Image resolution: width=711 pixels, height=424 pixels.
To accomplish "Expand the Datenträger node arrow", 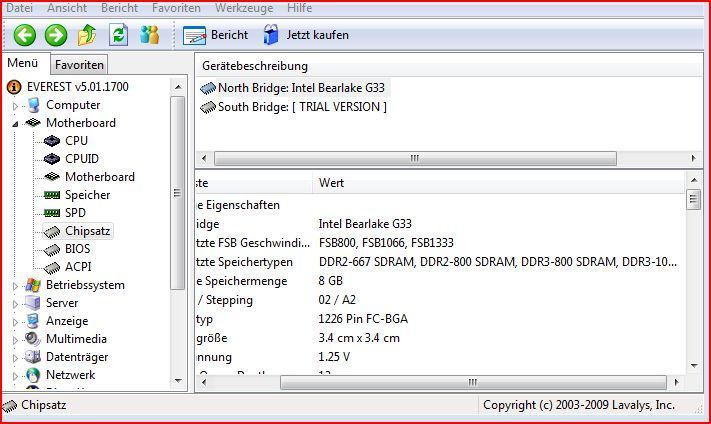I will (x=15, y=358).
